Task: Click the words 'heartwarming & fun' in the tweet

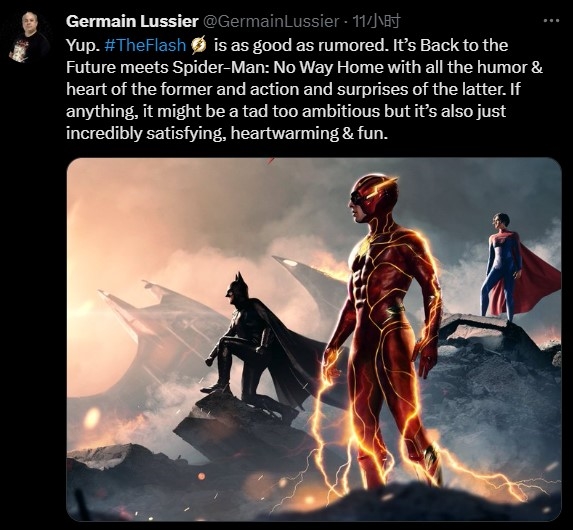Action: [x=308, y=133]
